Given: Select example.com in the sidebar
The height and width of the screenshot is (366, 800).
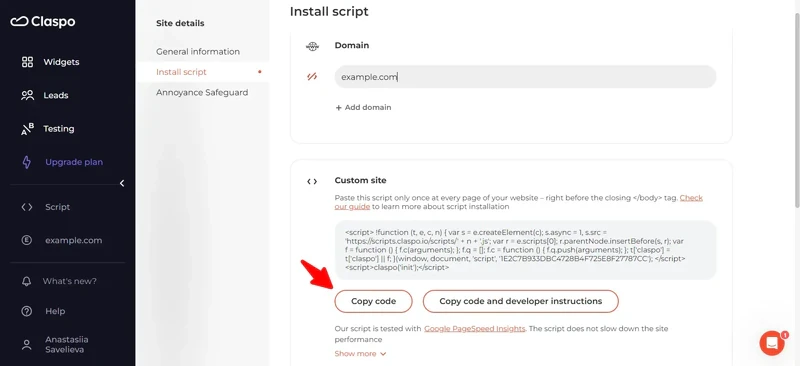Looking at the screenshot, I should pos(73,240).
